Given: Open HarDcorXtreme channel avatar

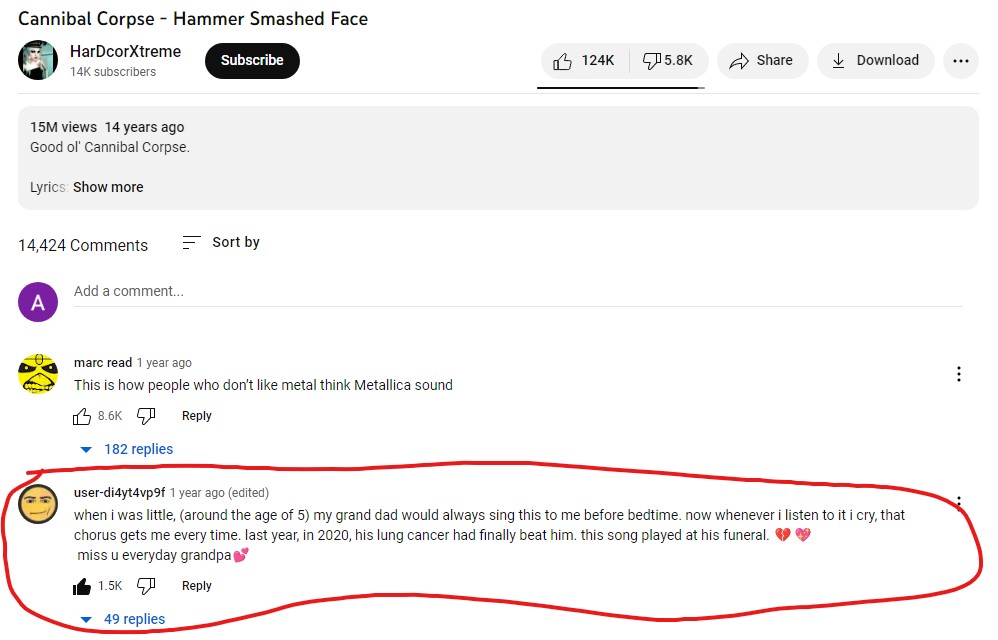Looking at the screenshot, I should click(38, 60).
